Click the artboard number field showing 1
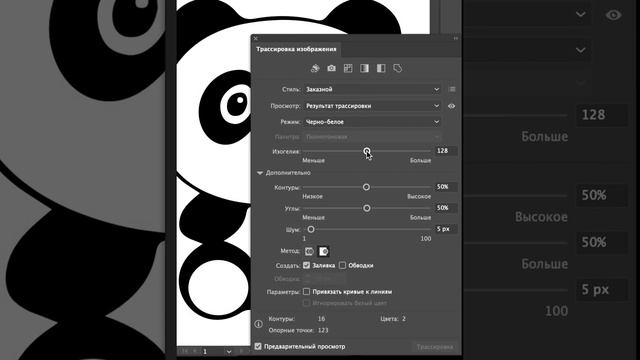Image resolution: width=640 pixels, height=360 pixels. [212, 351]
